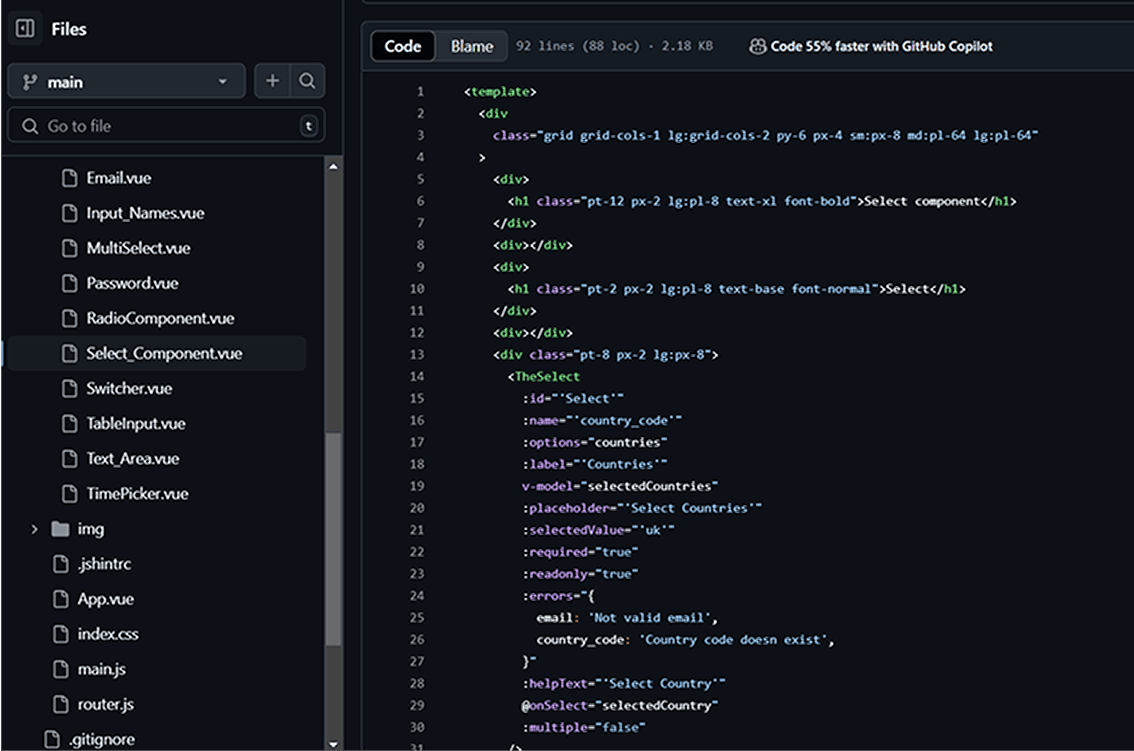Open TimePicker.vue file
The height and width of the screenshot is (751, 1134).
click(x=137, y=494)
